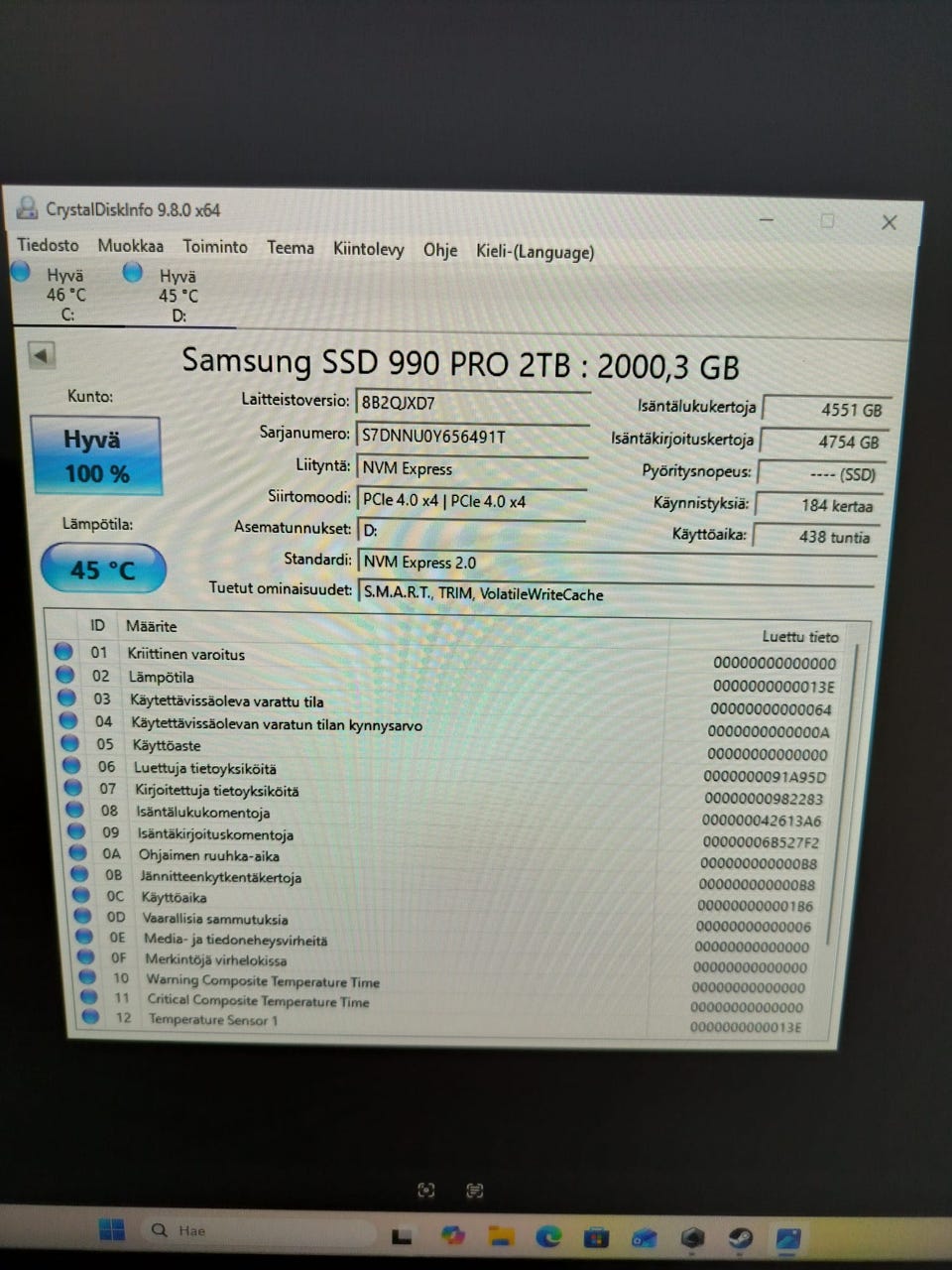Click the CrystalDiskInfo title bar icon
The height and width of the screenshot is (1270, 952).
(x=27, y=208)
